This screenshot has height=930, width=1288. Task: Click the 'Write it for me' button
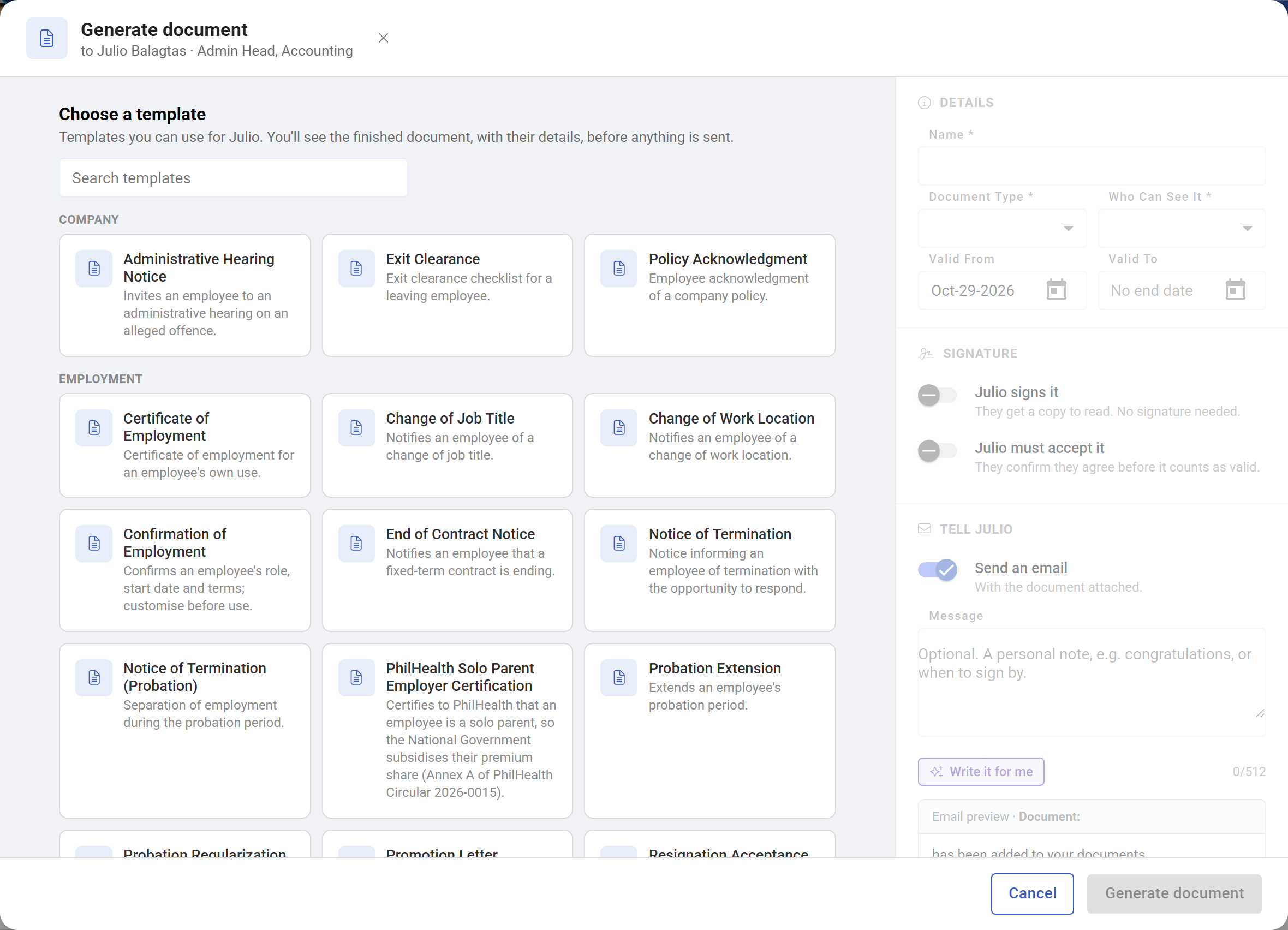tap(981, 772)
